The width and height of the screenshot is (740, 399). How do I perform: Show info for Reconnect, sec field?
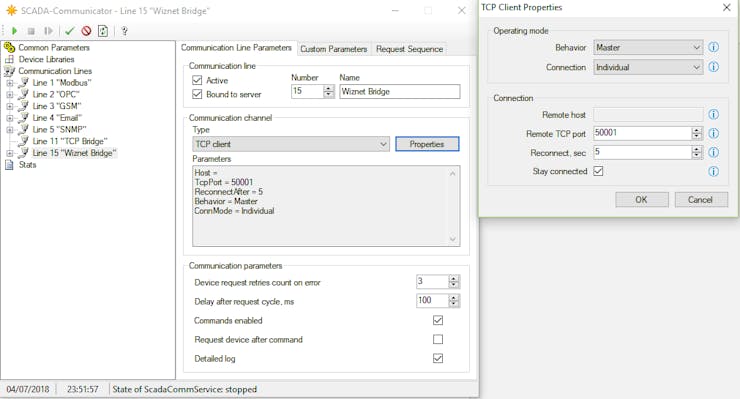[714, 153]
